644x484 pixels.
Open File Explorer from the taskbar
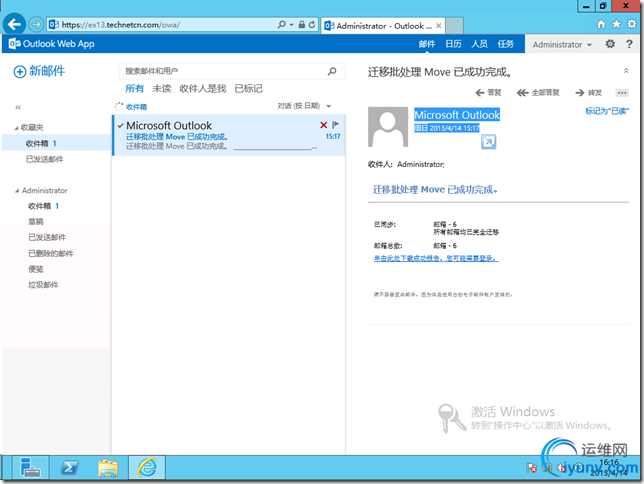coord(108,468)
